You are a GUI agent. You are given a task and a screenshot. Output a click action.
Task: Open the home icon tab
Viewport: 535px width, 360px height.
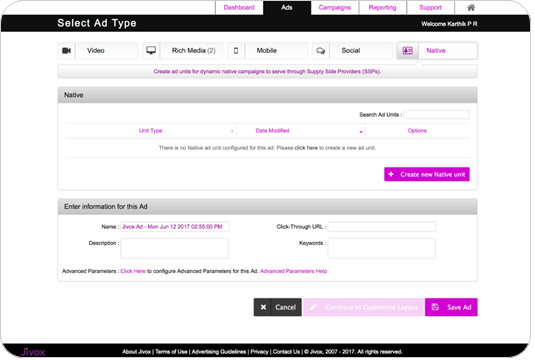pos(471,8)
